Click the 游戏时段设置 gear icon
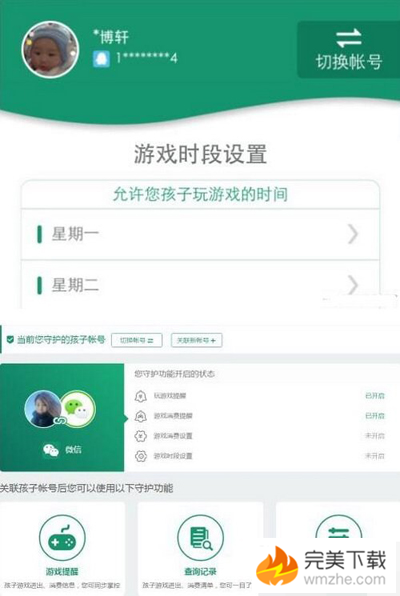This screenshot has height=596, width=400. [141, 456]
